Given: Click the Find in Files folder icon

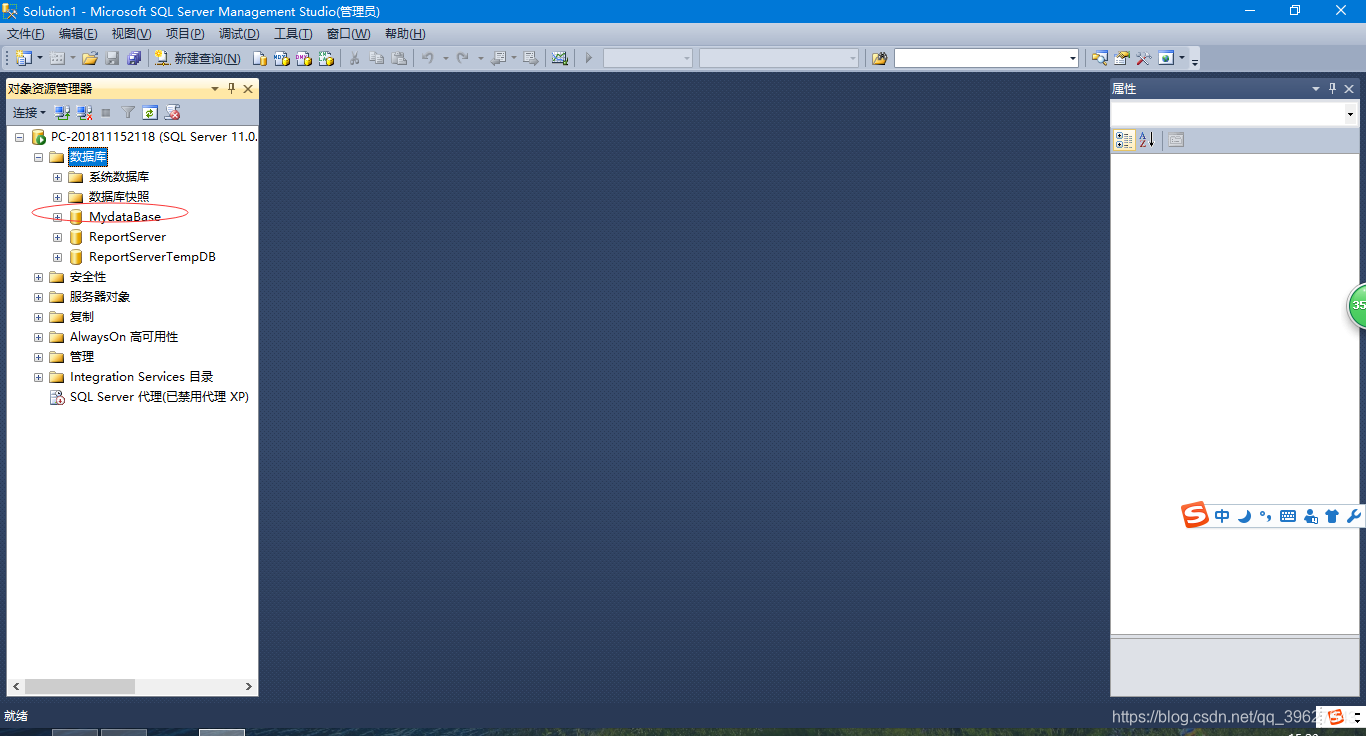Looking at the screenshot, I should point(879,58).
